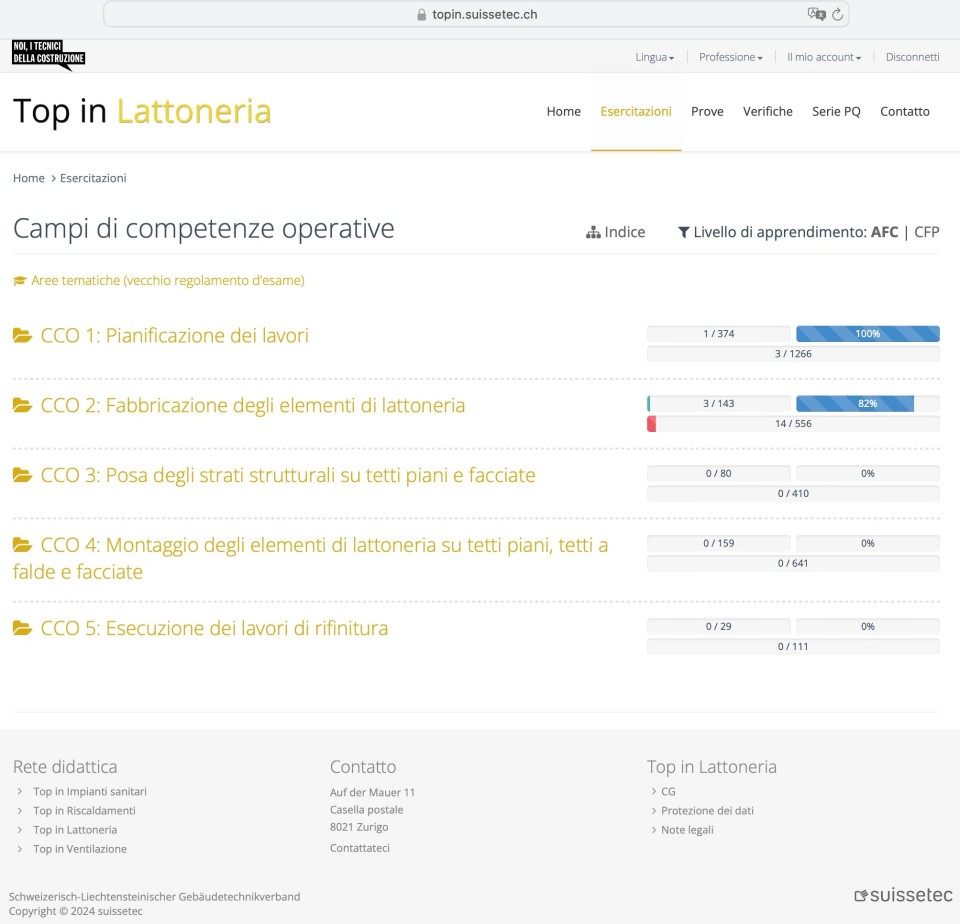Select the Esercitazioni nav tab
Viewport: 960px width, 924px height.
click(636, 111)
